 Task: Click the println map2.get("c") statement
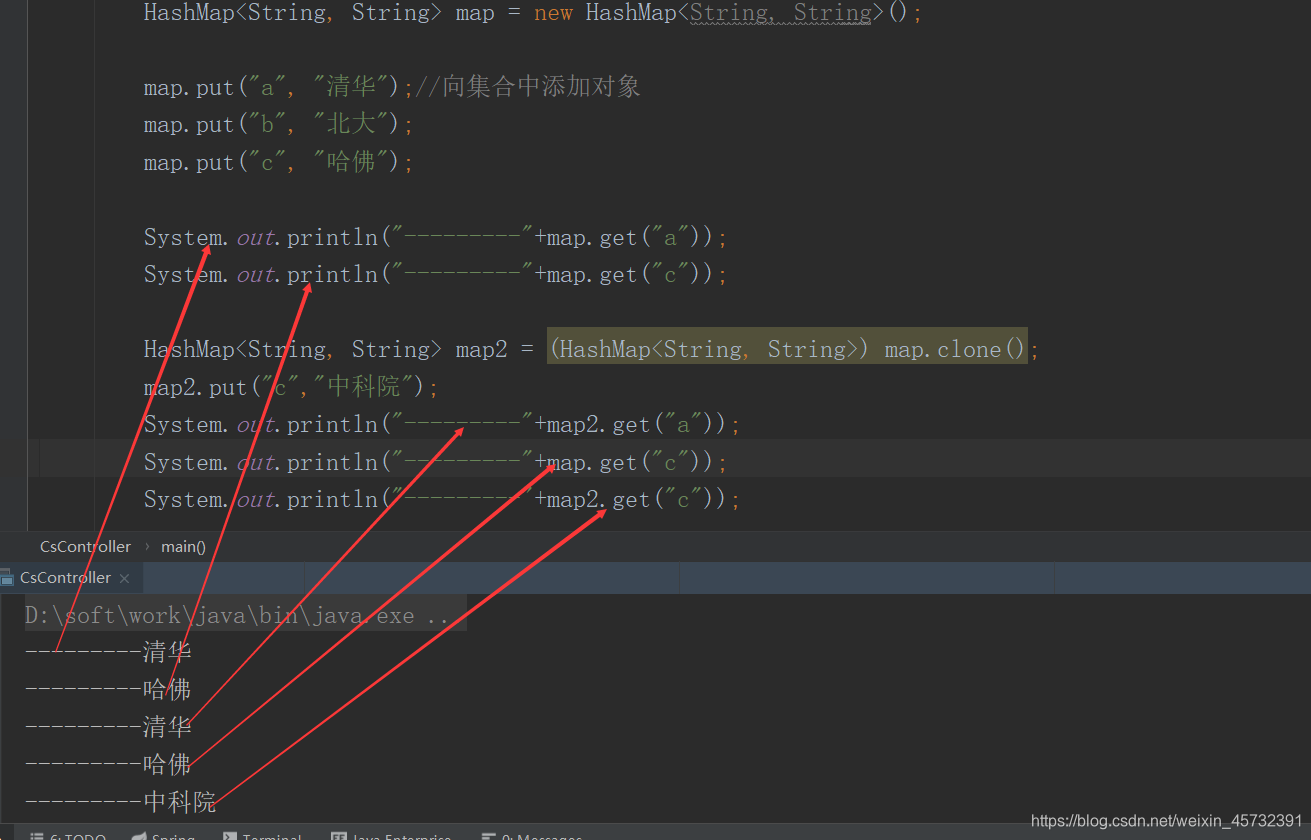tap(441, 499)
